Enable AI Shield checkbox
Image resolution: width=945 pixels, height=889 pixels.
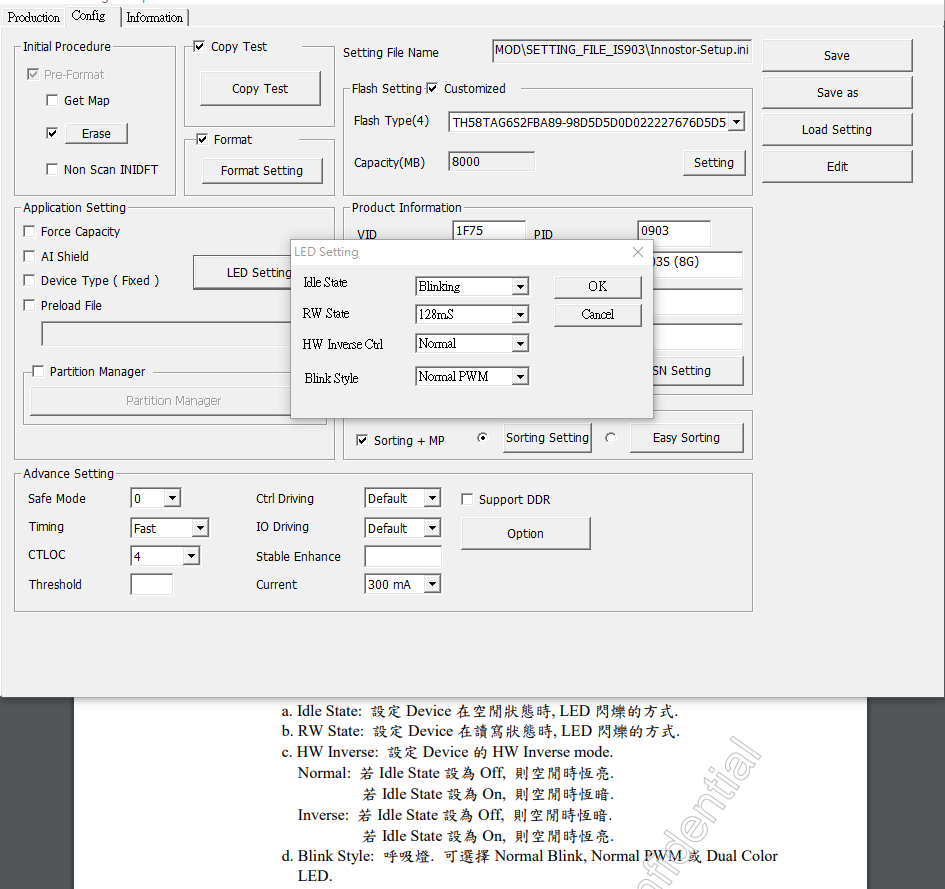(x=29, y=256)
